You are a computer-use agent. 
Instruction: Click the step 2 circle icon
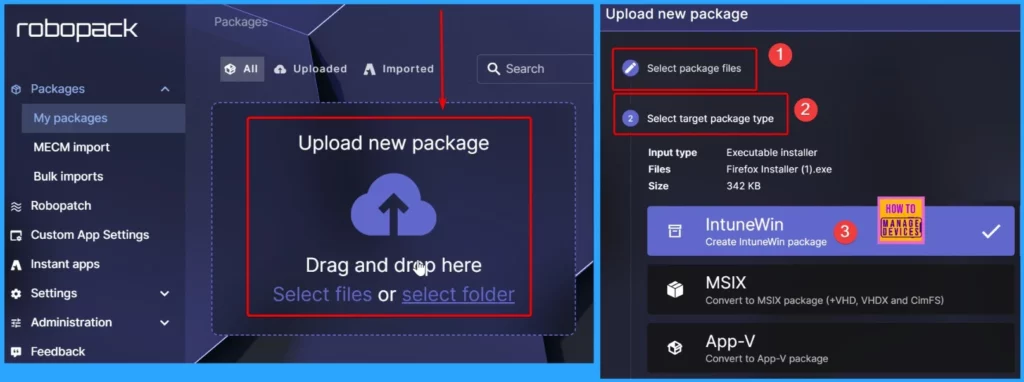coord(630,118)
